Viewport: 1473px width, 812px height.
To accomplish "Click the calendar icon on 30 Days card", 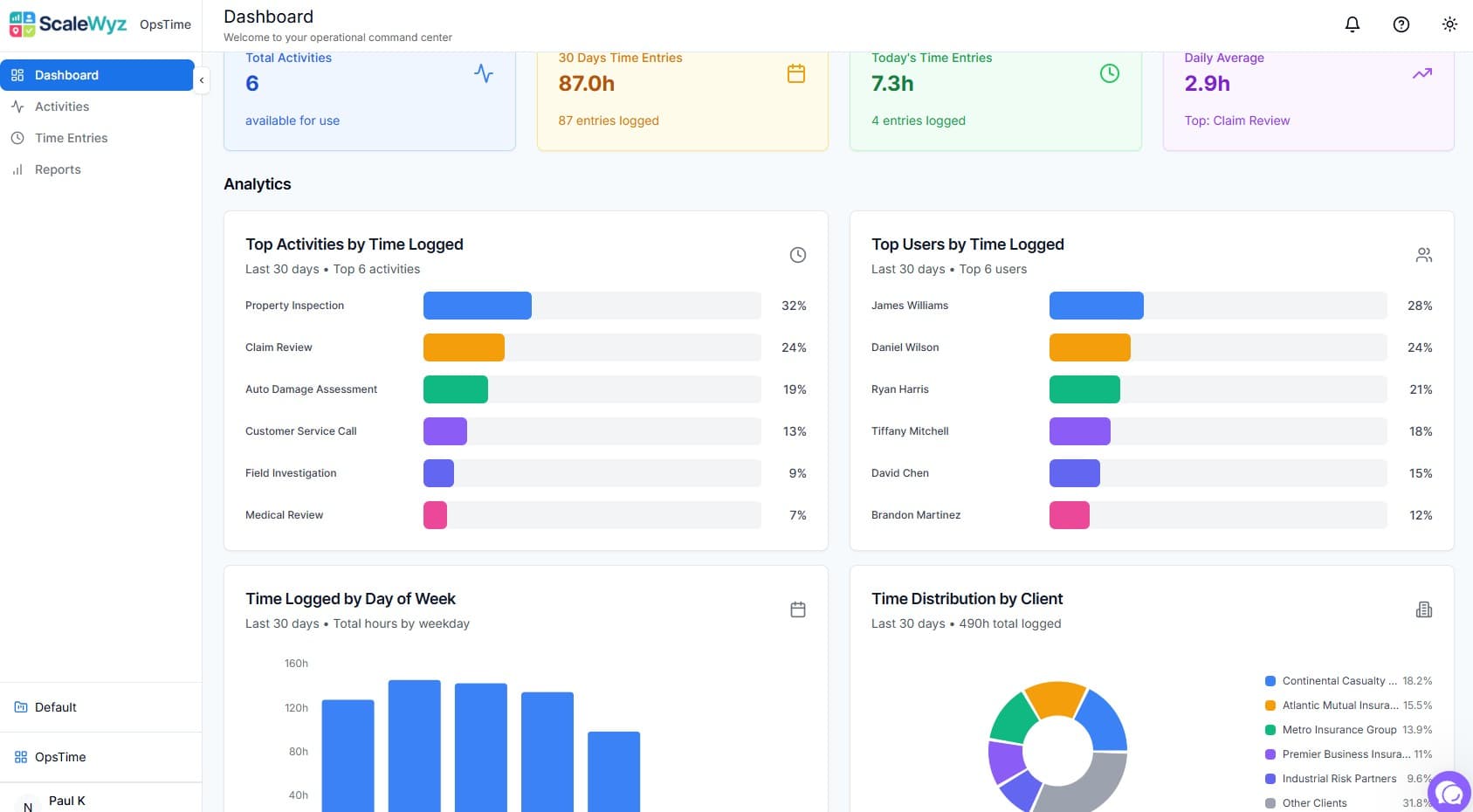I will click(x=795, y=74).
